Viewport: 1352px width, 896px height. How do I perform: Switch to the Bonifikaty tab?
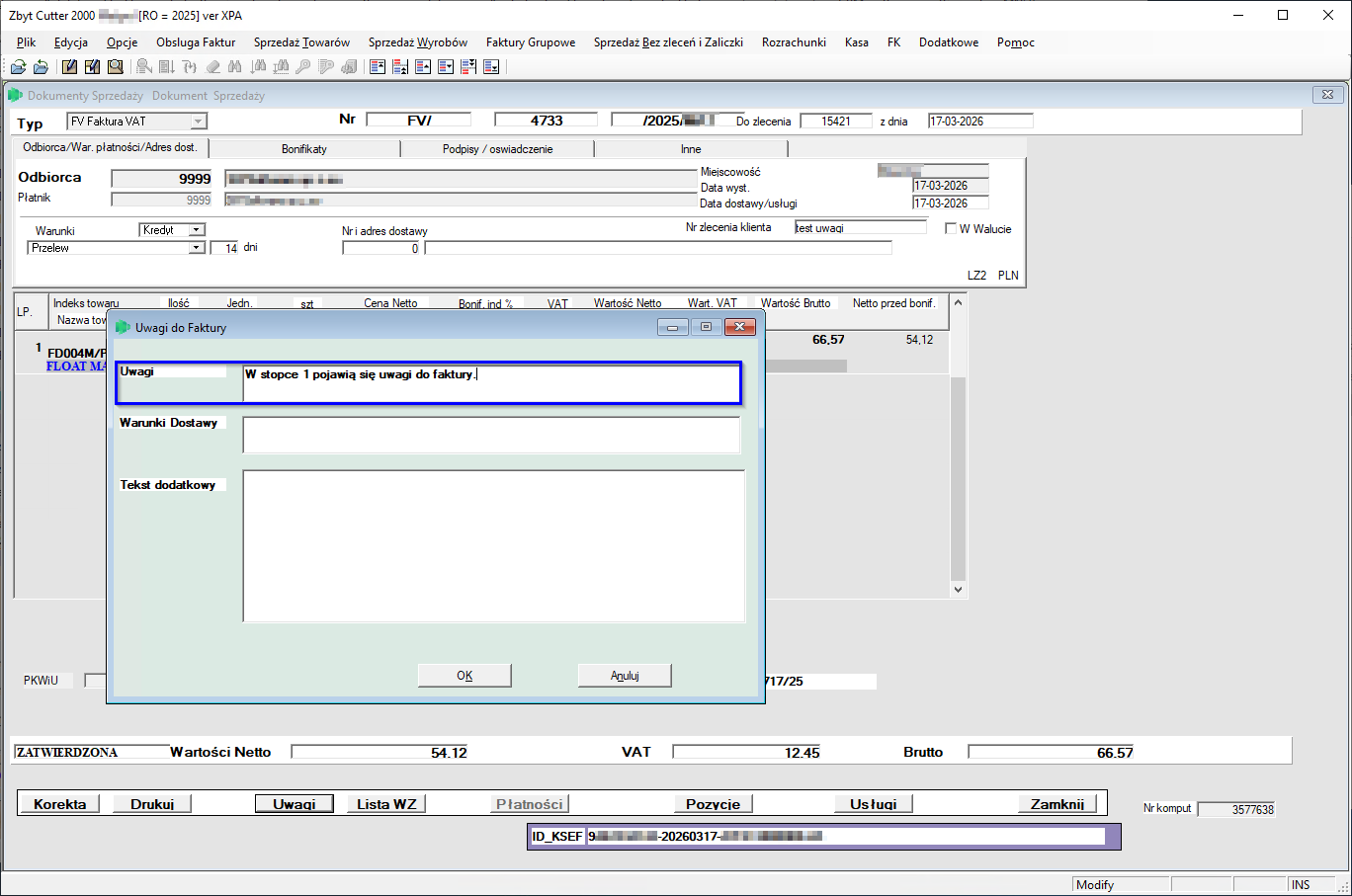[304, 149]
